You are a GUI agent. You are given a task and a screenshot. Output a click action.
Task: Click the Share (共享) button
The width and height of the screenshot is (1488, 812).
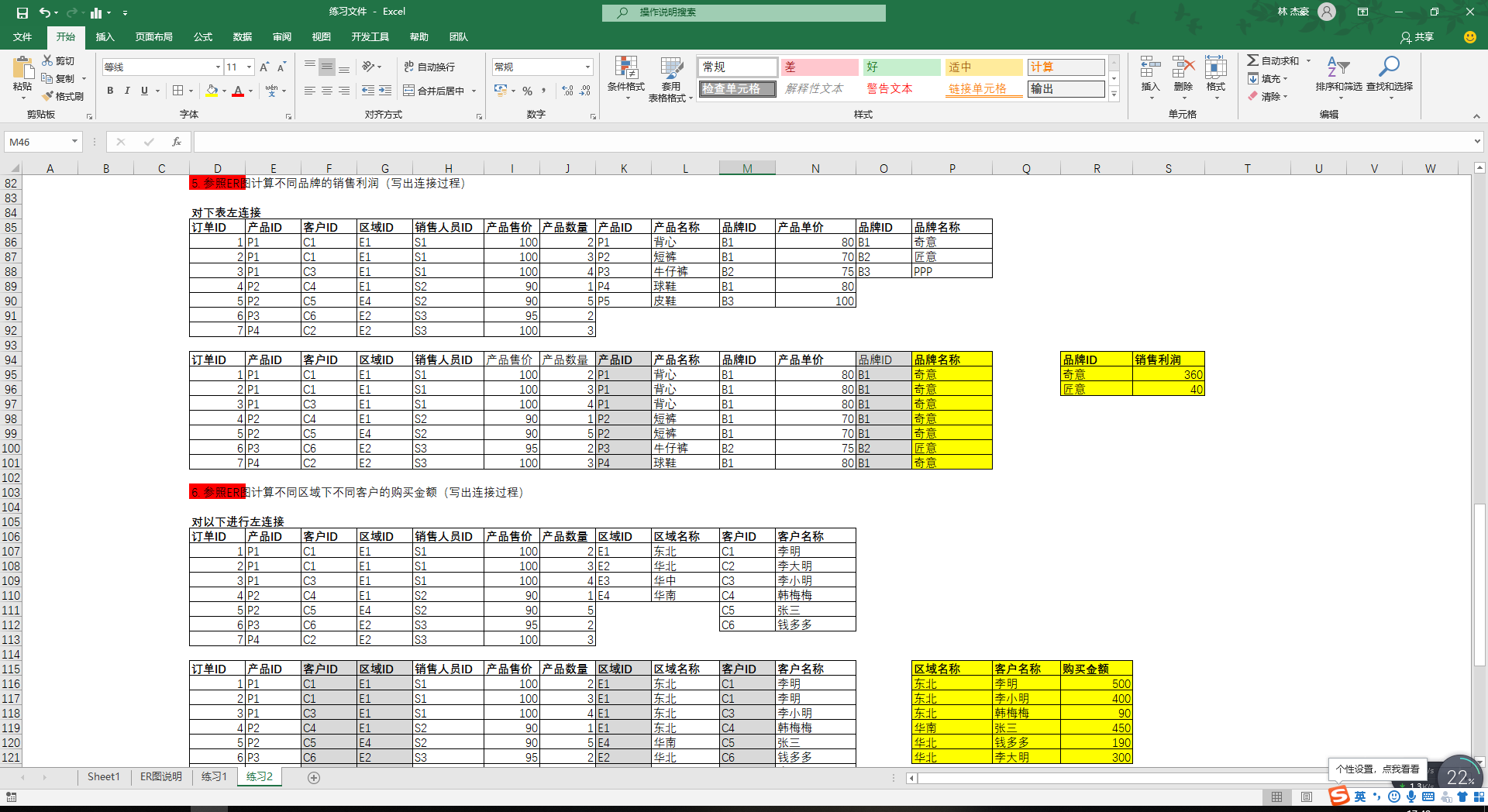point(1417,37)
